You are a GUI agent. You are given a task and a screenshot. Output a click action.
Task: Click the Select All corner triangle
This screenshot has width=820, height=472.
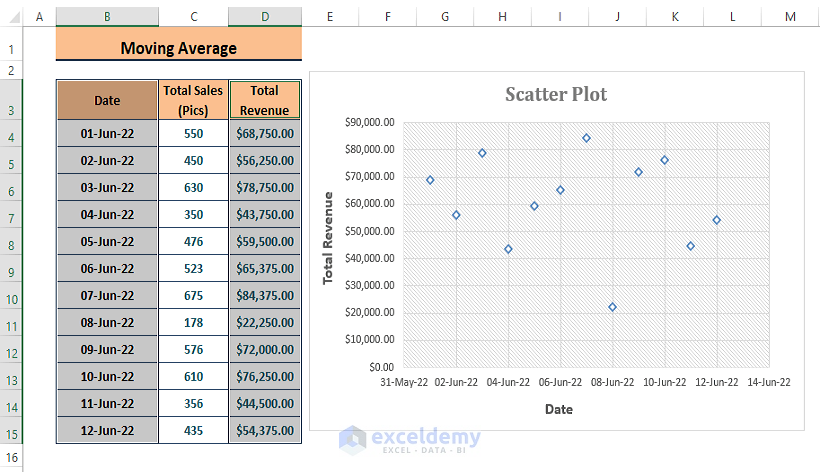11,17
